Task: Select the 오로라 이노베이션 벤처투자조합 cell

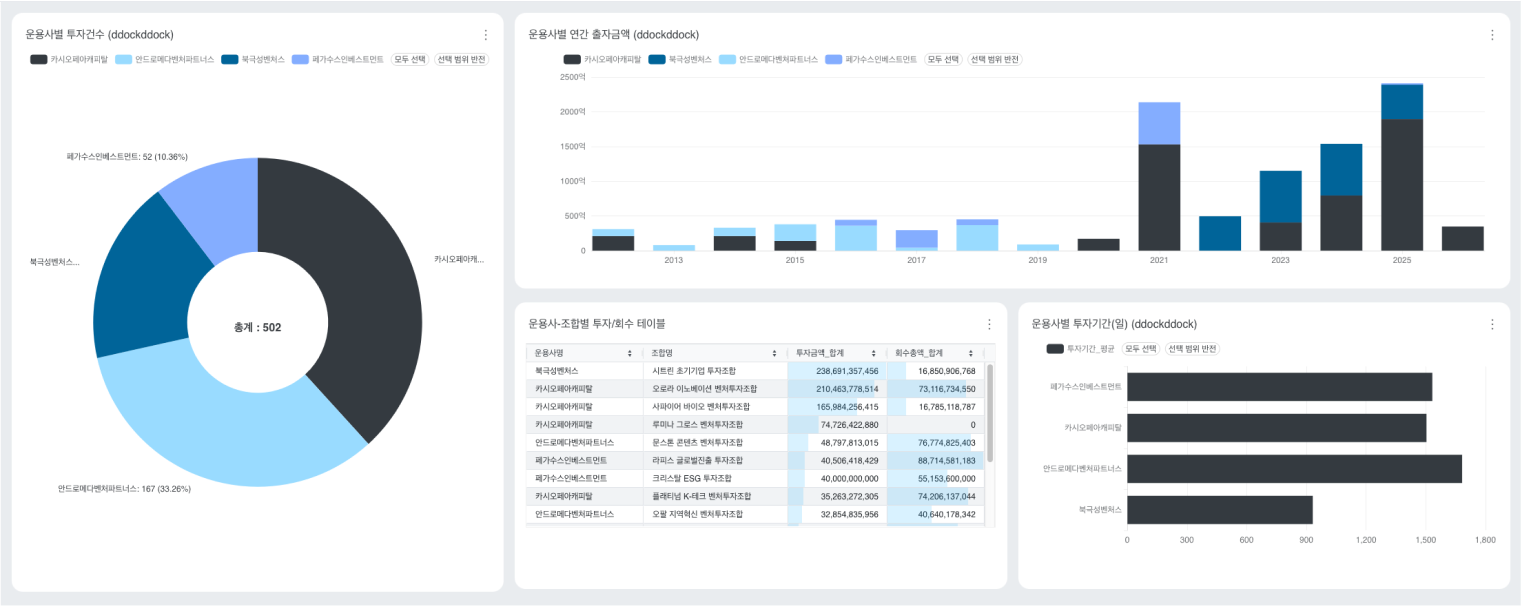Action: (715, 389)
